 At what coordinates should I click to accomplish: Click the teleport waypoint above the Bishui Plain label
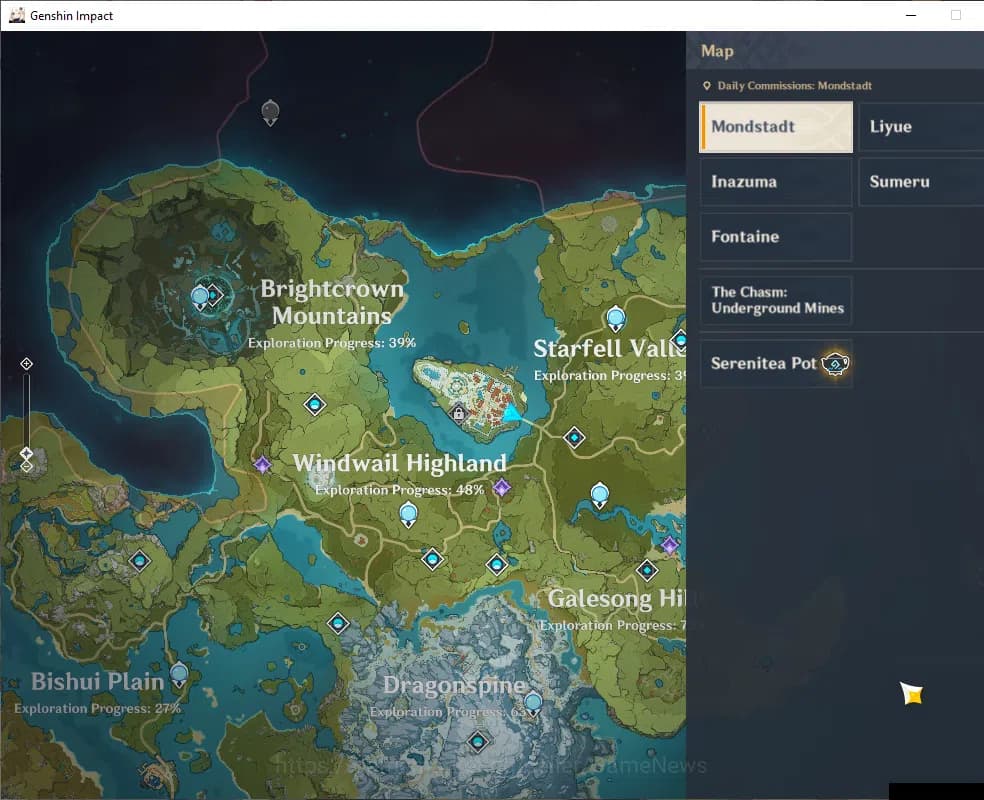139,560
